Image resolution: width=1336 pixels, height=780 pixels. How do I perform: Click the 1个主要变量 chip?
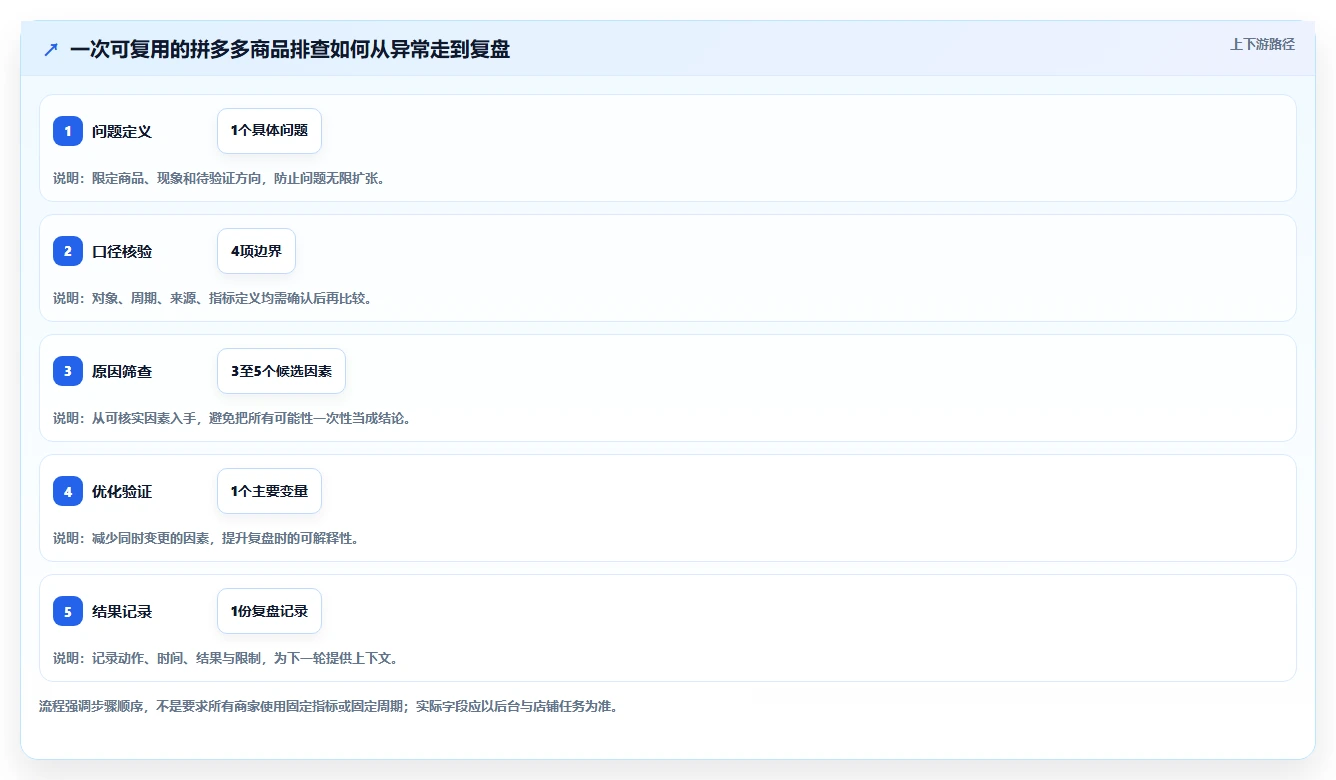click(x=269, y=491)
